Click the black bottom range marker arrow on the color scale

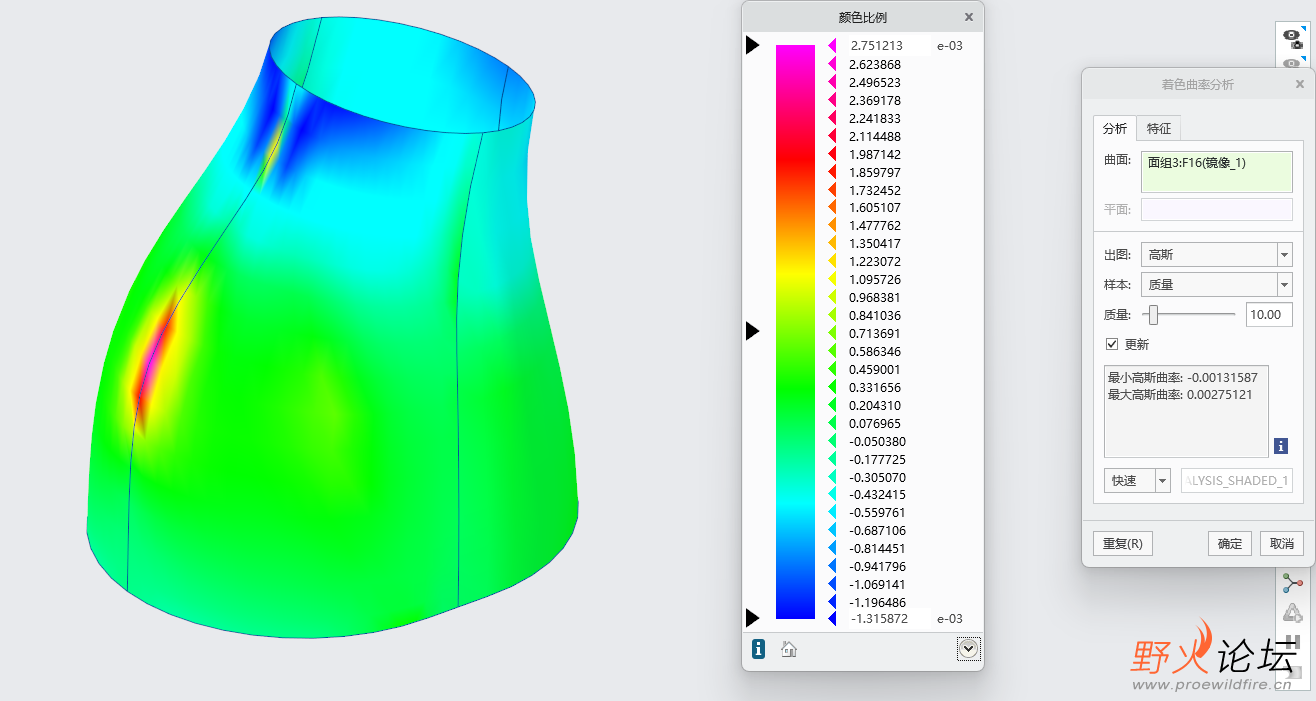(753, 617)
